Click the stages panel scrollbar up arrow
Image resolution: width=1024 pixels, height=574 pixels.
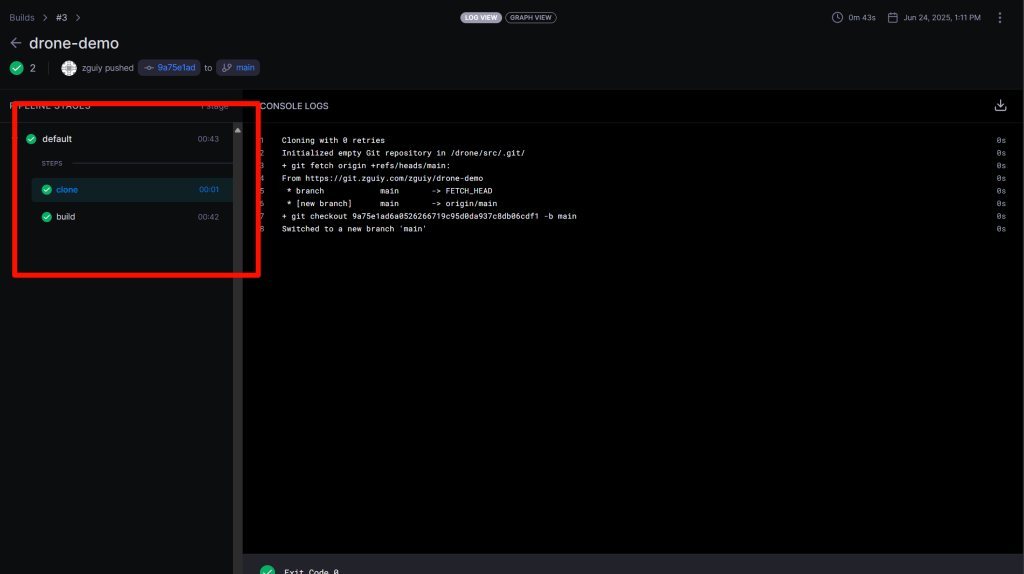237,130
